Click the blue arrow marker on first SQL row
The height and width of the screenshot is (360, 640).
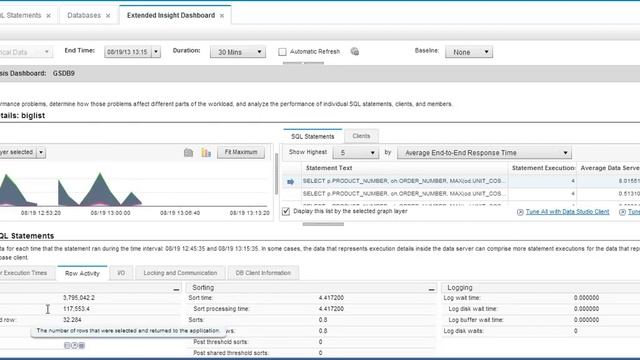click(291, 182)
